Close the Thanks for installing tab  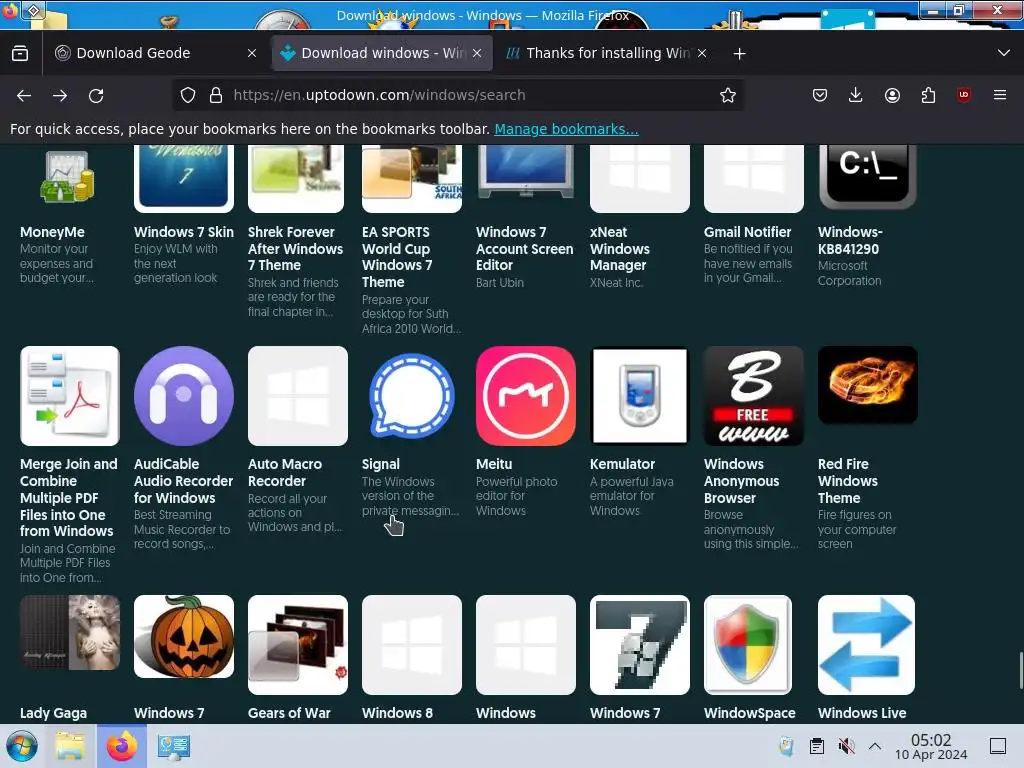pos(702,54)
